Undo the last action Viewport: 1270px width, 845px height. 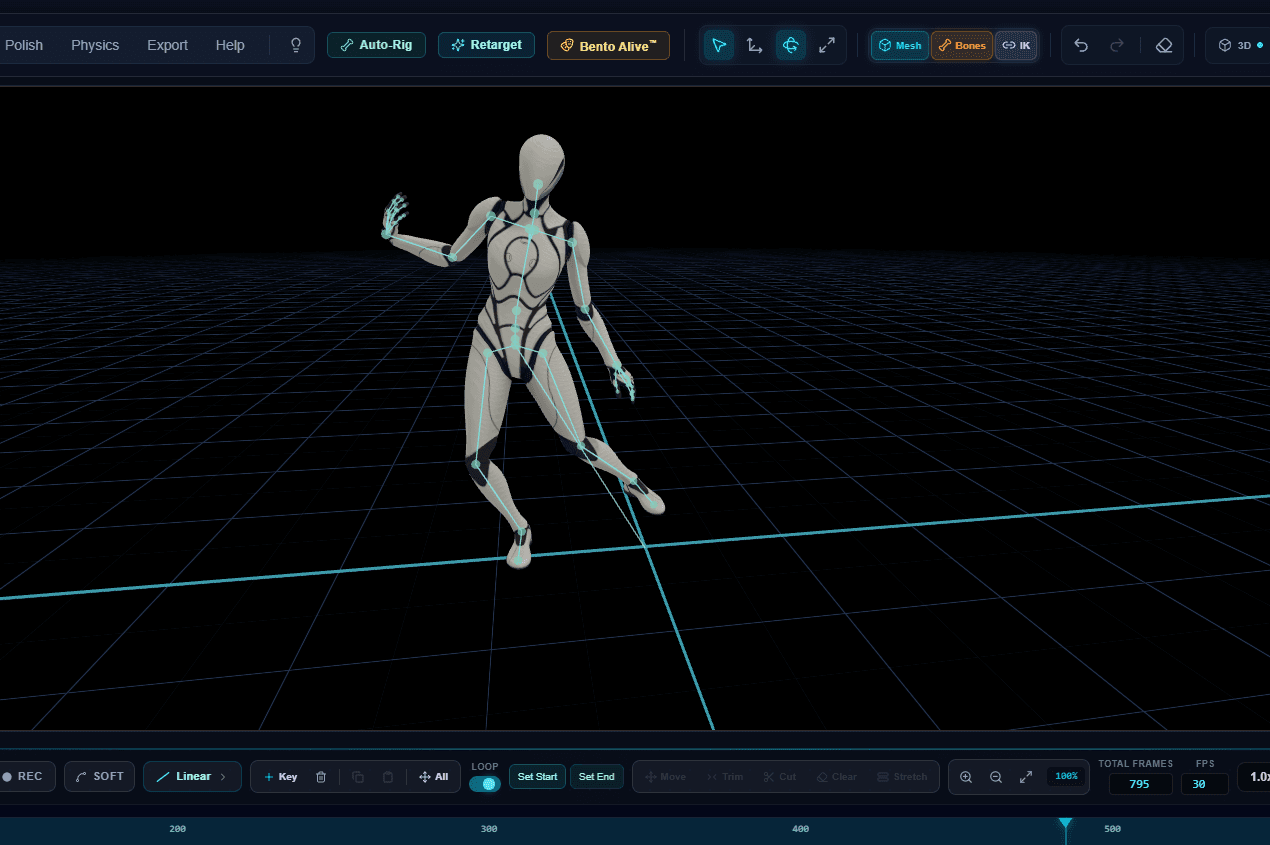[x=1081, y=45]
